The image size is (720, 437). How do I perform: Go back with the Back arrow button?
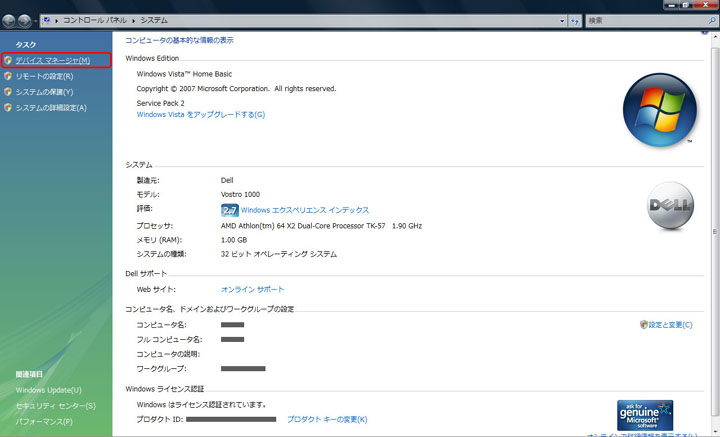point(9,21)
